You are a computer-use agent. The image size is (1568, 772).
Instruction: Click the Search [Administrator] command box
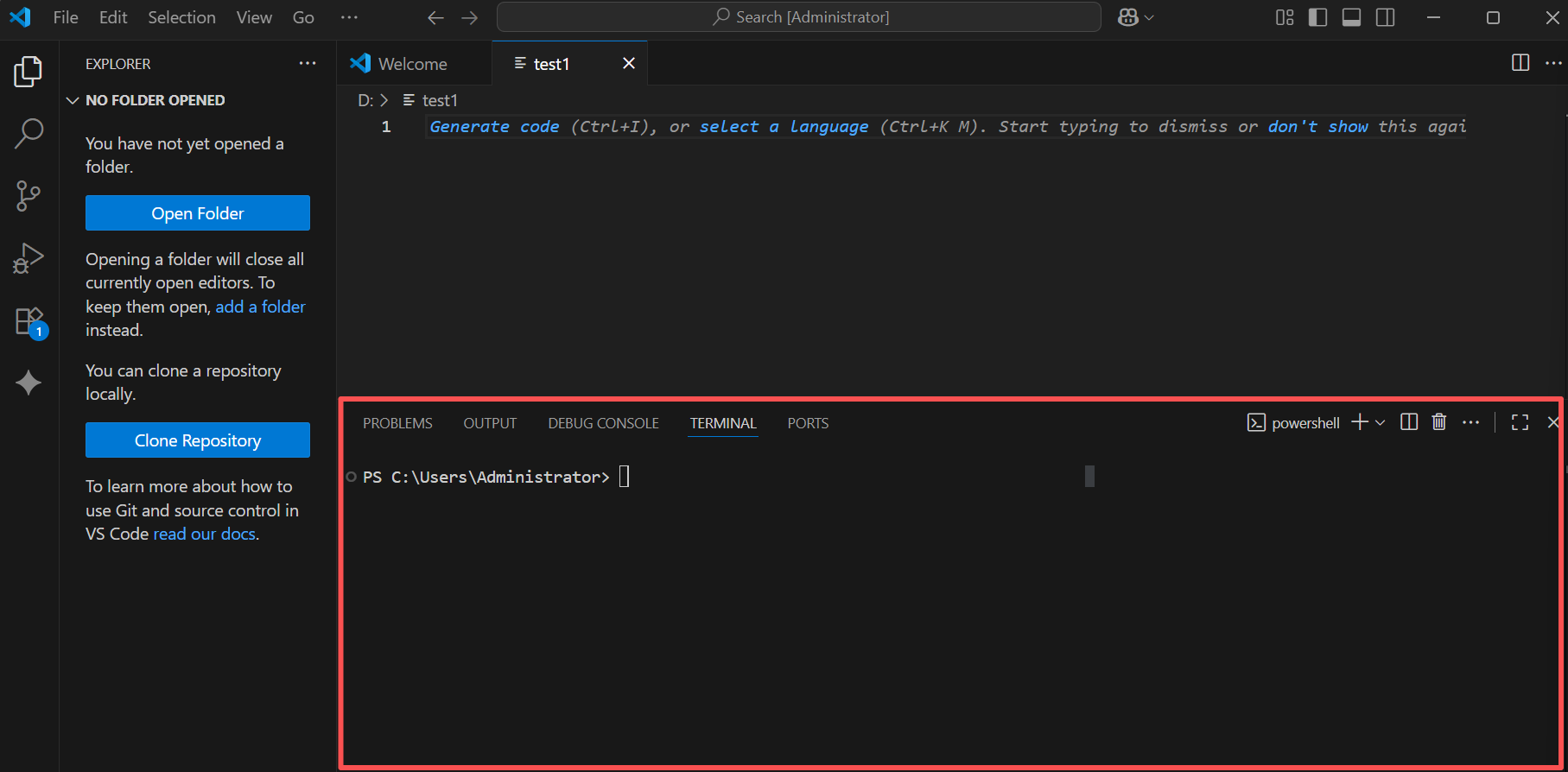pyautogui.click(x=798, y=17)
